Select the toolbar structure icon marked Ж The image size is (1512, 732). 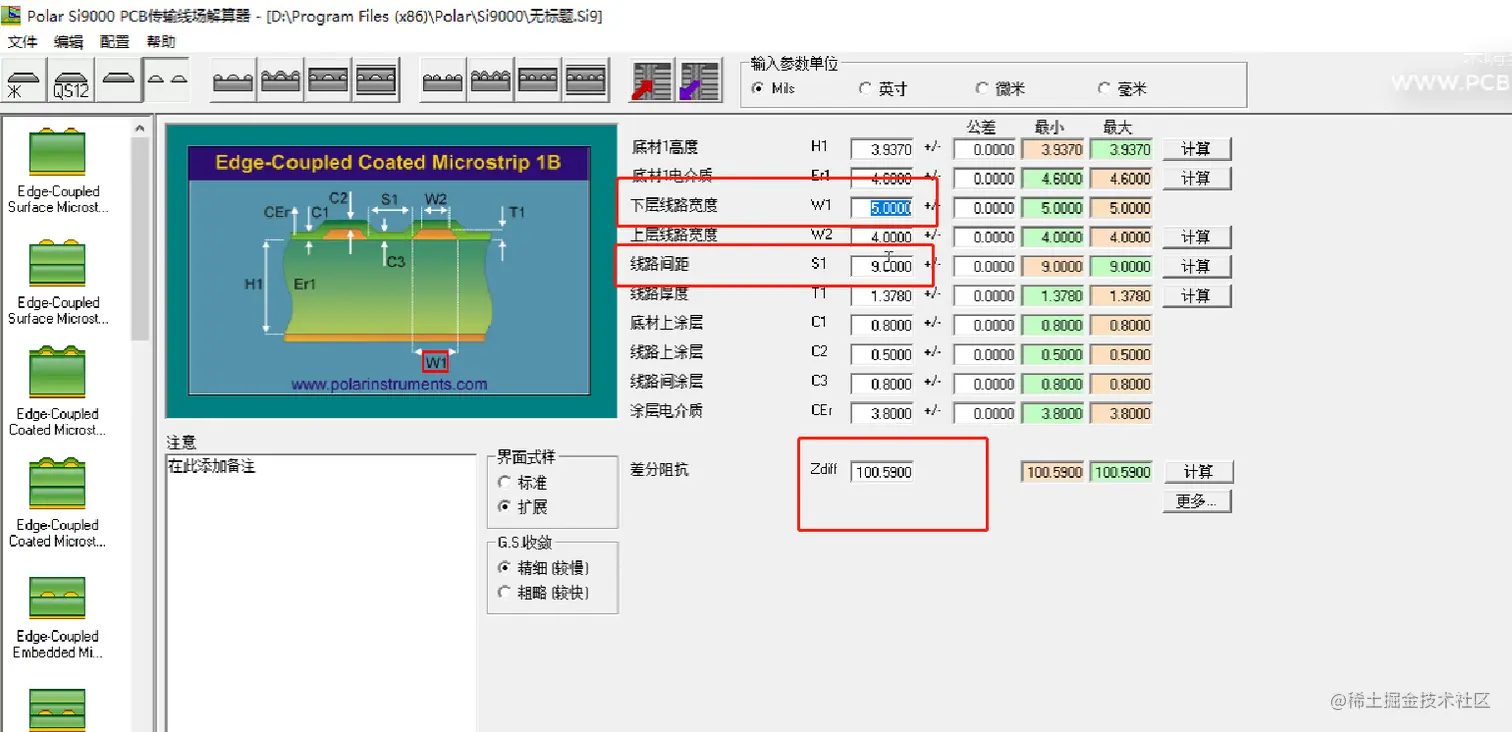[25, 79]
